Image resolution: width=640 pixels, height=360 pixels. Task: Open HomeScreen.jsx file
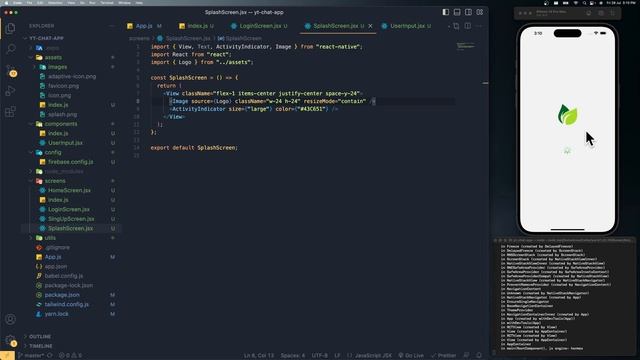(x=69, y=190)
